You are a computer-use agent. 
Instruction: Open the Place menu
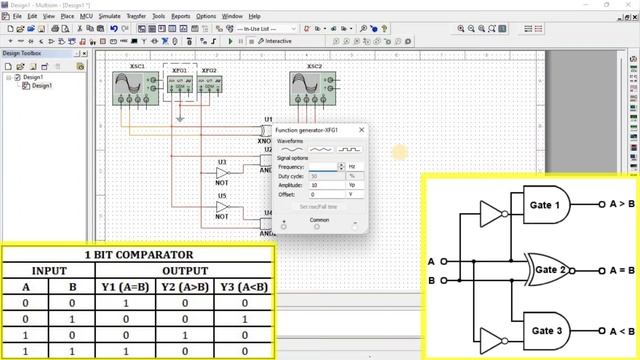point(67,16)
